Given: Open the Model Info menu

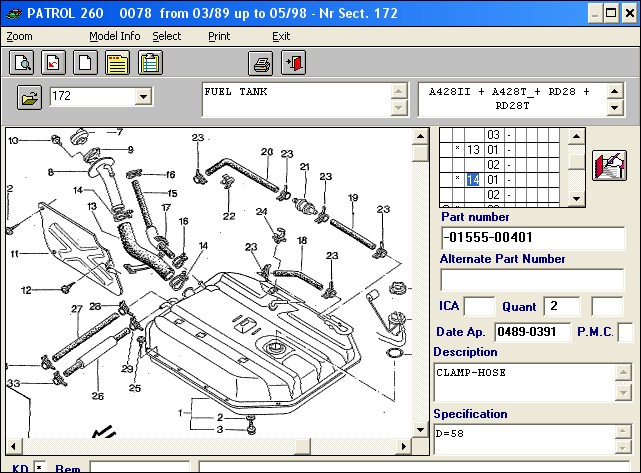Looking at the screenshot, I should click(x=114, y=36).
